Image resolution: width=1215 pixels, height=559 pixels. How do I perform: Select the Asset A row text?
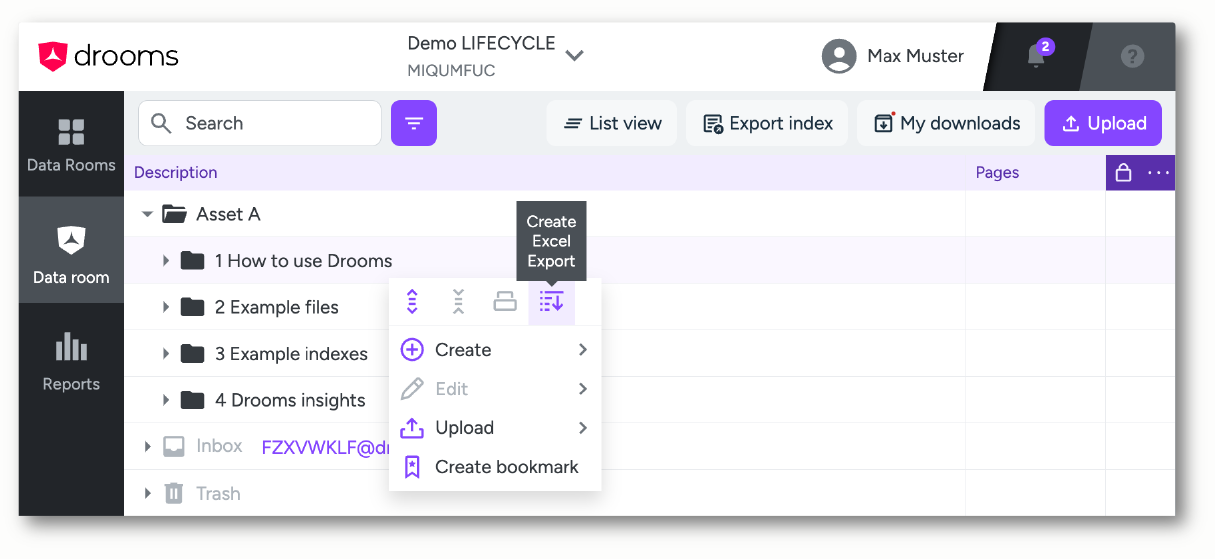point(228,214)
